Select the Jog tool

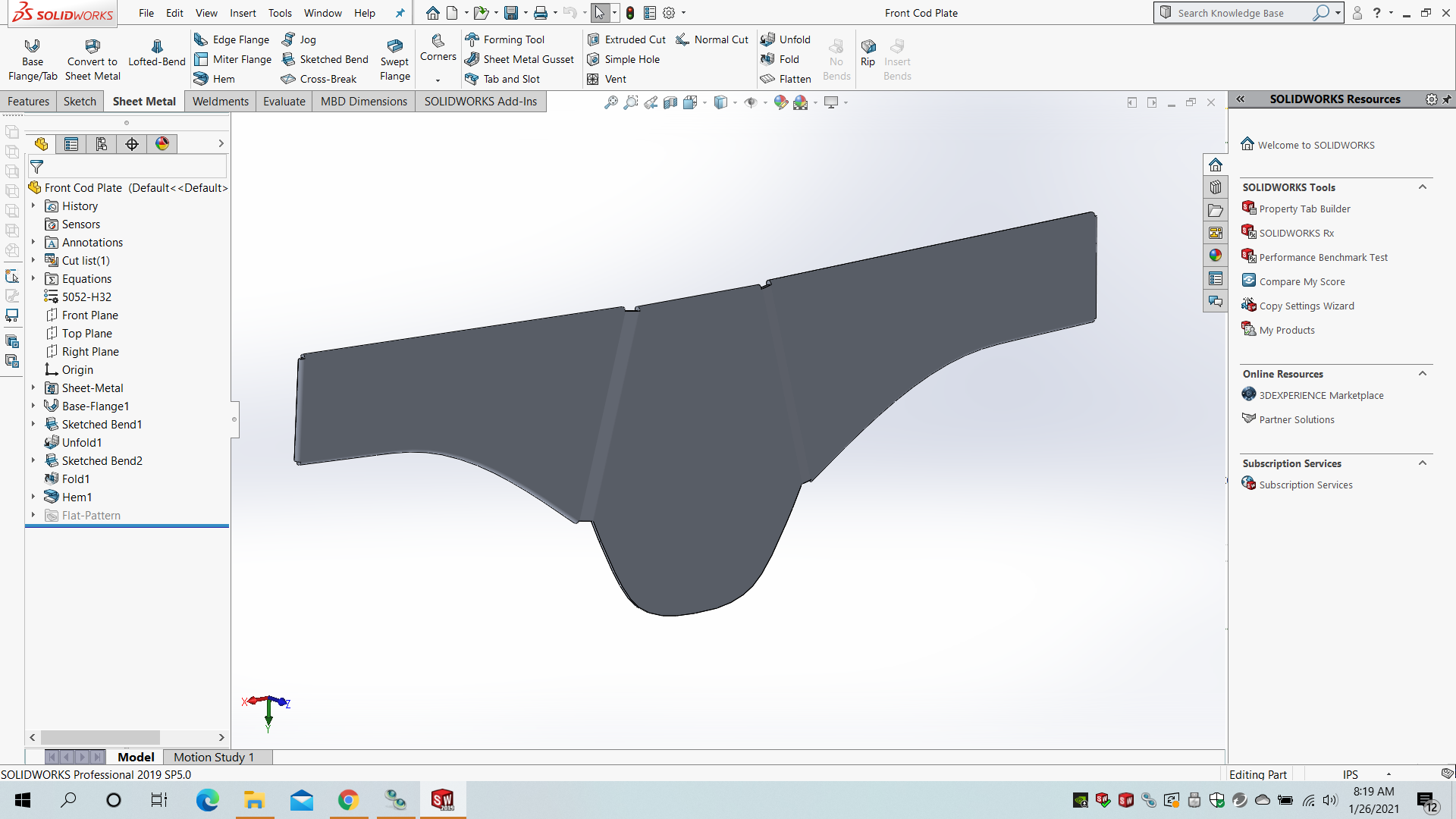[x=299, y=39]
